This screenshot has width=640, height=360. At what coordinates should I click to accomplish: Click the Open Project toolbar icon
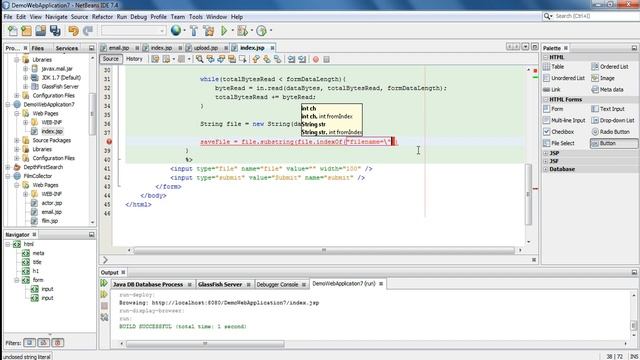coord(40,31)
